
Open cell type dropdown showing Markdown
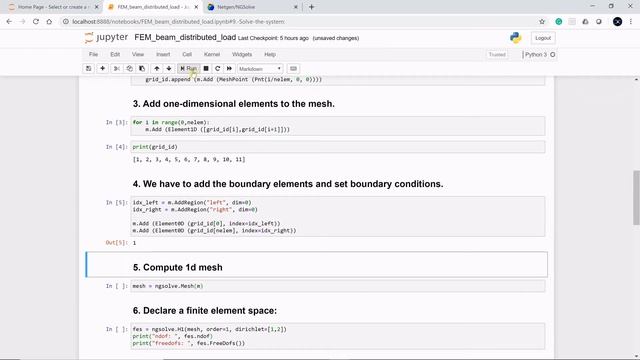(x=260, y=69)
